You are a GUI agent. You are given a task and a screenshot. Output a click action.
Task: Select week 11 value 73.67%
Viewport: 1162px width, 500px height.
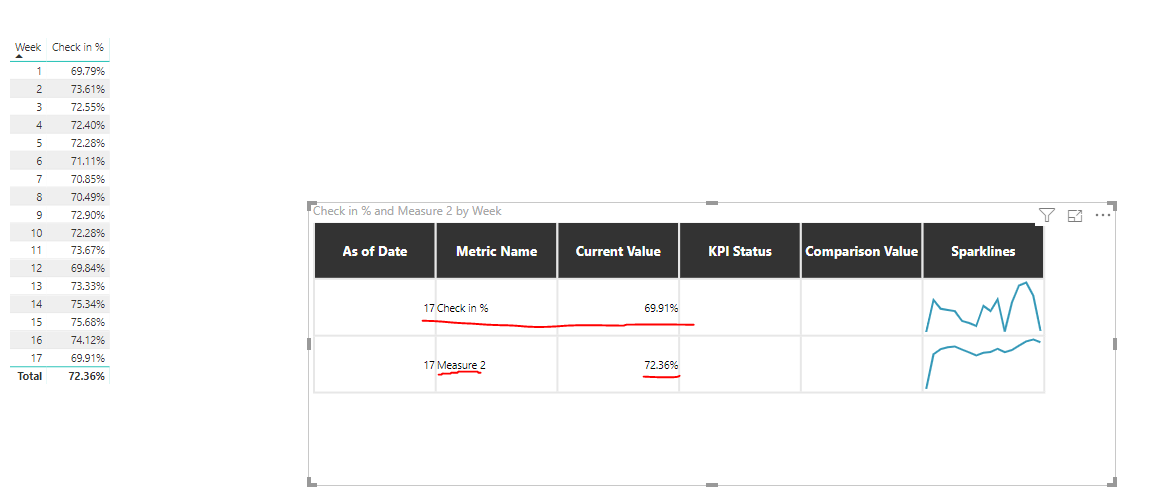pos(87,250)
